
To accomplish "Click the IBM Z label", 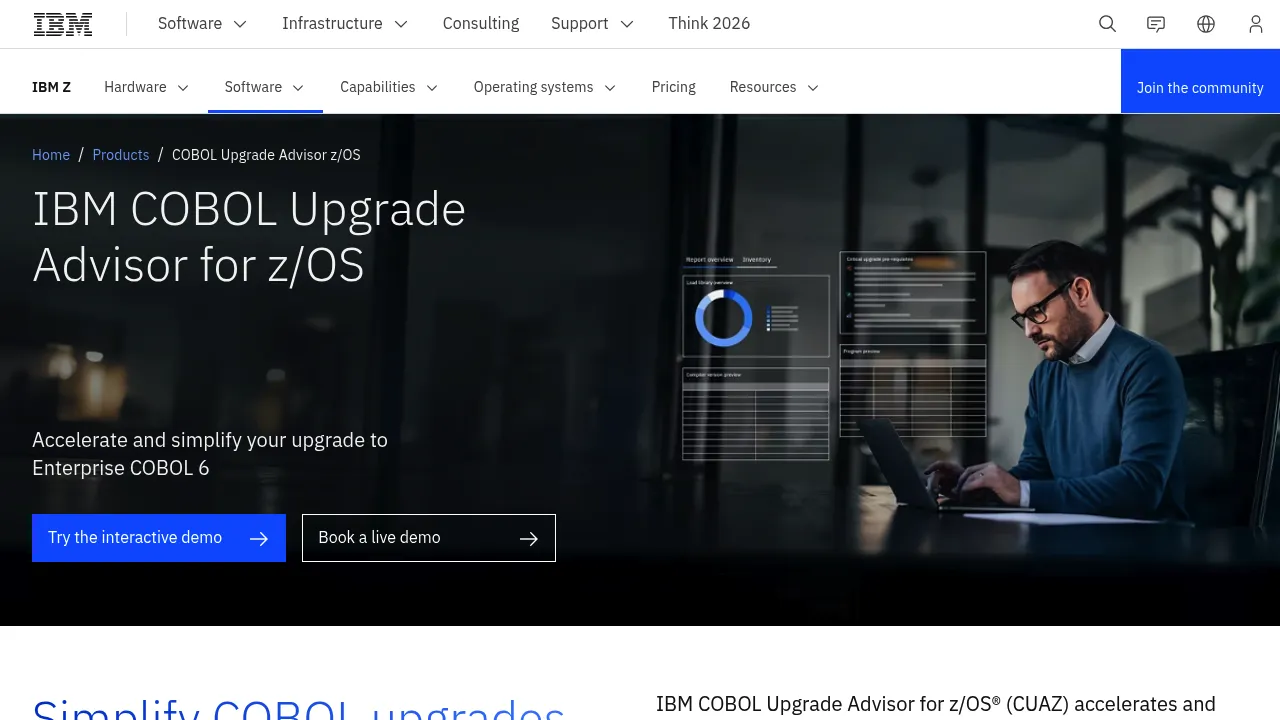I will (x=52, y=87).
